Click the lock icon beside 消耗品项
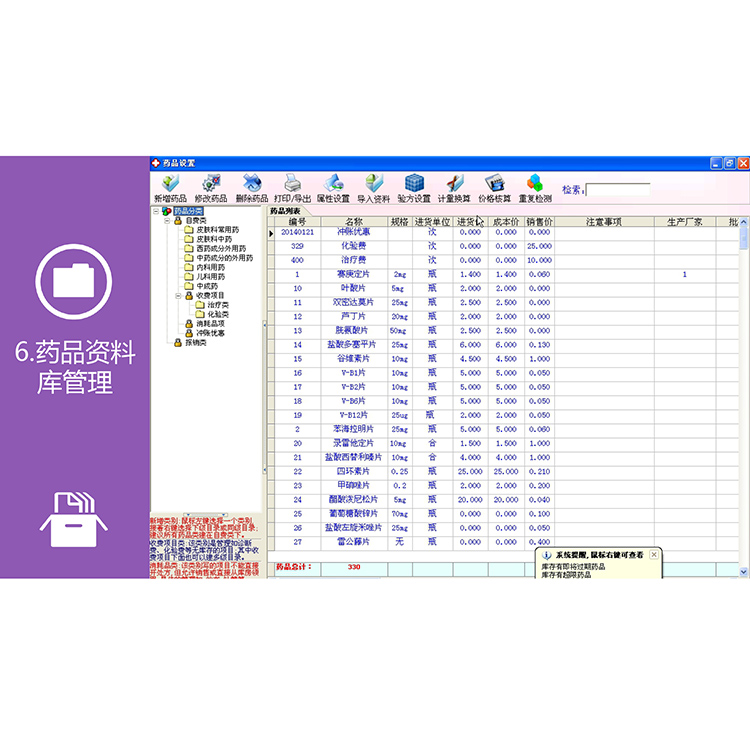 (x=189, y=324)
